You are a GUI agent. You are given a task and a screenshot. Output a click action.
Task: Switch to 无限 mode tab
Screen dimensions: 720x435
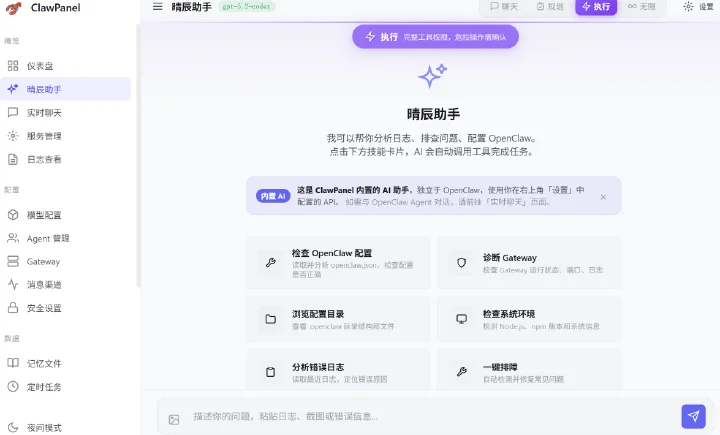coord(642,6)
